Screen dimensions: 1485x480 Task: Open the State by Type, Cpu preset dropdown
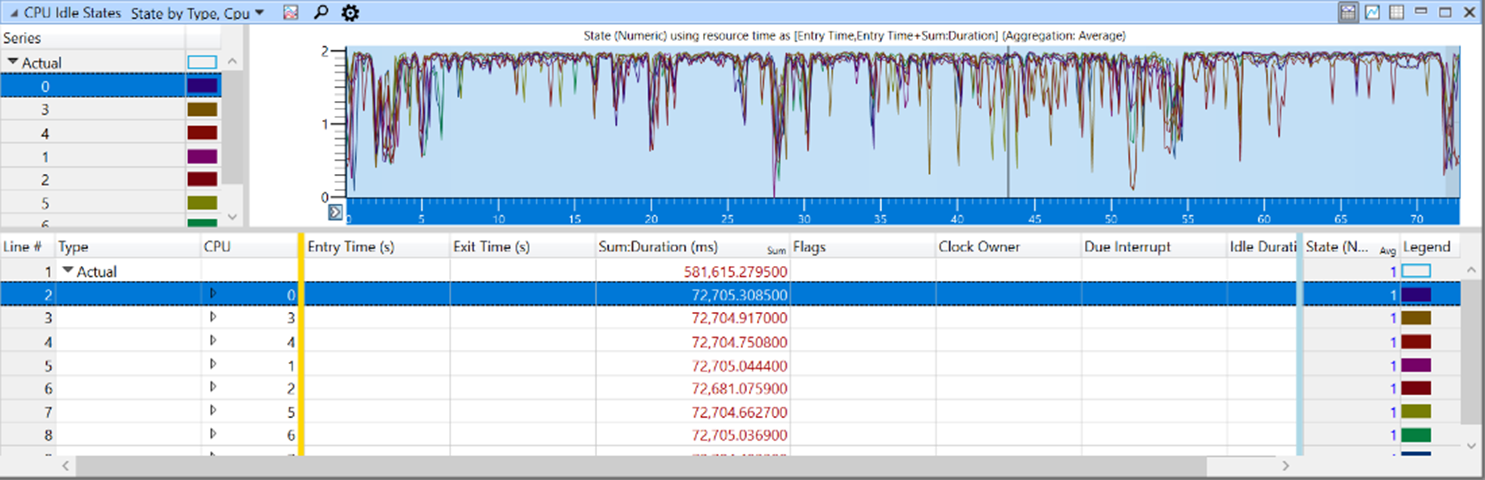[198, 13]
